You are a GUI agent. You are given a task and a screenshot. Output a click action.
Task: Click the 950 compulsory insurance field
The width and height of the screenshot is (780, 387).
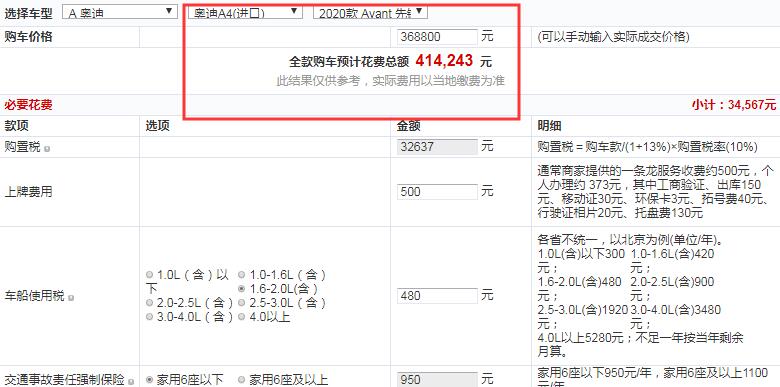click(x=437, y=380)
